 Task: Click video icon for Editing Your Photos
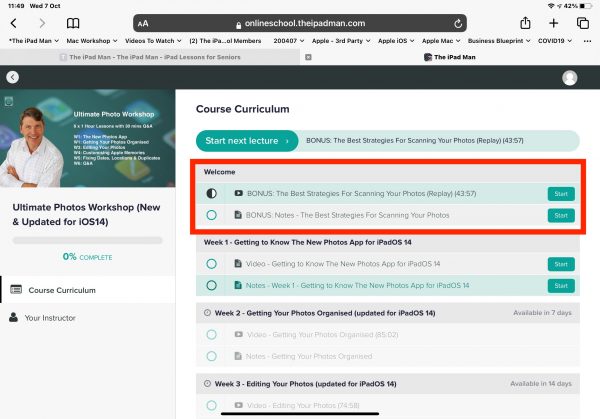pos(238,405)
